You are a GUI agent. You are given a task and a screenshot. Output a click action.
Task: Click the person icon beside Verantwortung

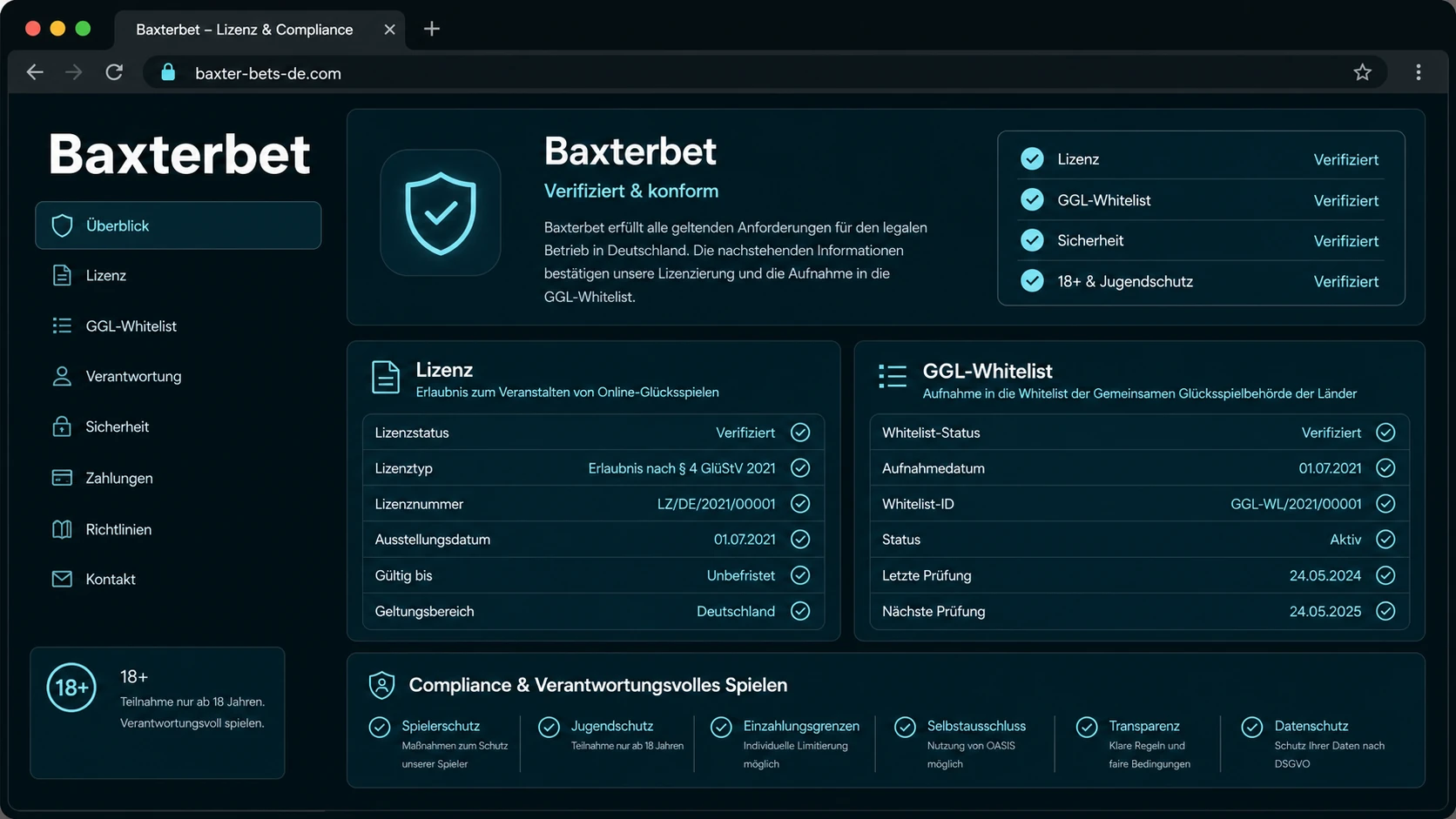[x=62, y=376]
